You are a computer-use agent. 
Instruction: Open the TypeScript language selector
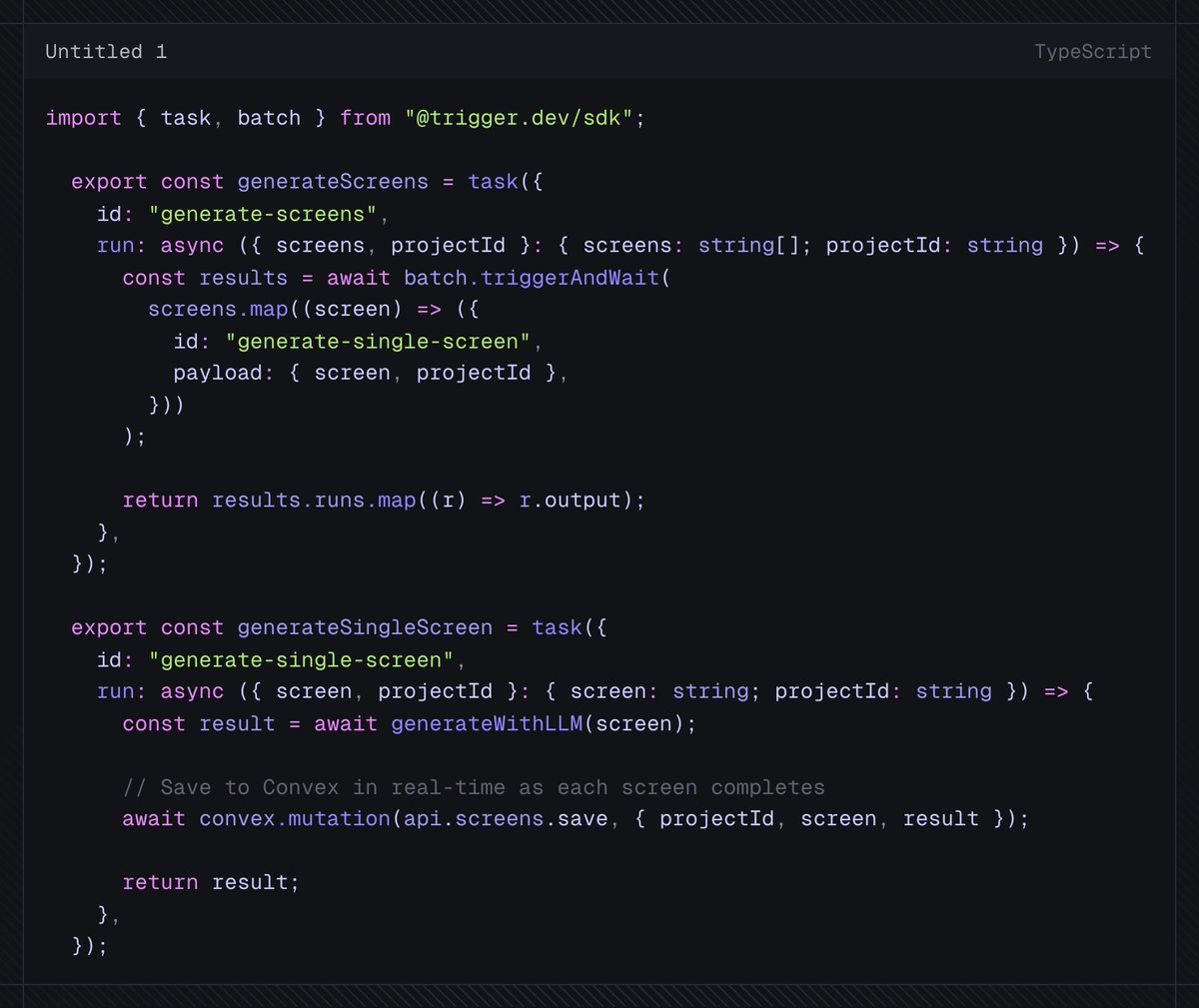1092,52
